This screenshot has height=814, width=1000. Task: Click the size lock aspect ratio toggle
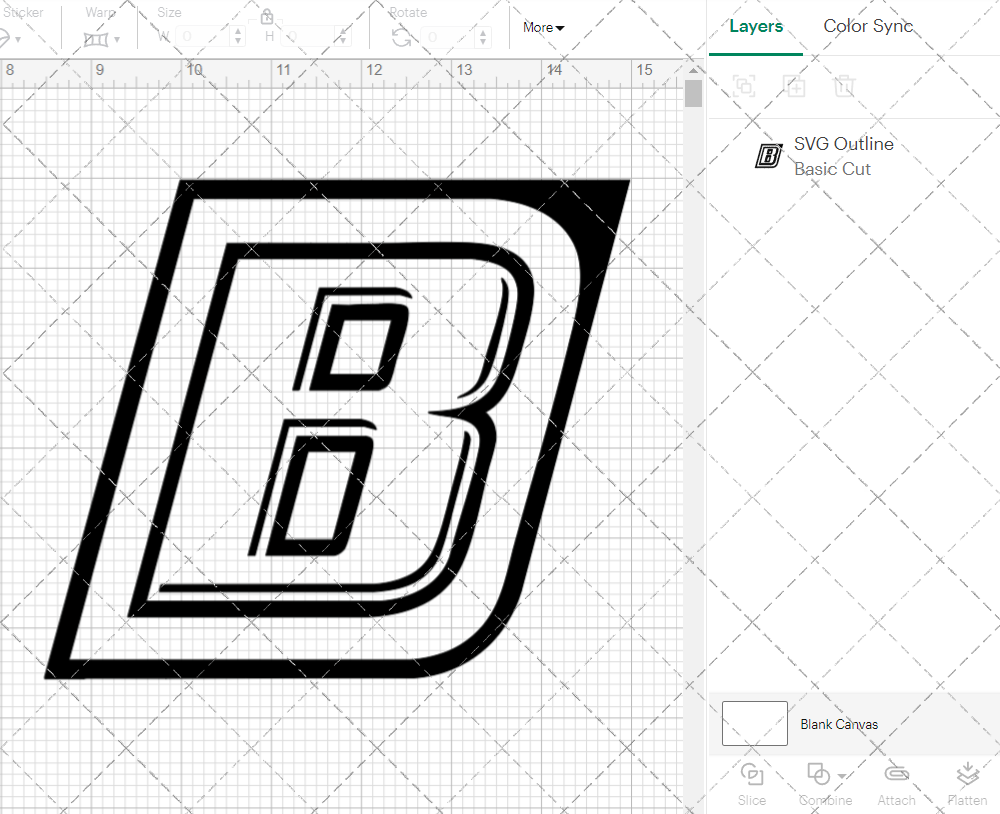(x=266, y=16)
